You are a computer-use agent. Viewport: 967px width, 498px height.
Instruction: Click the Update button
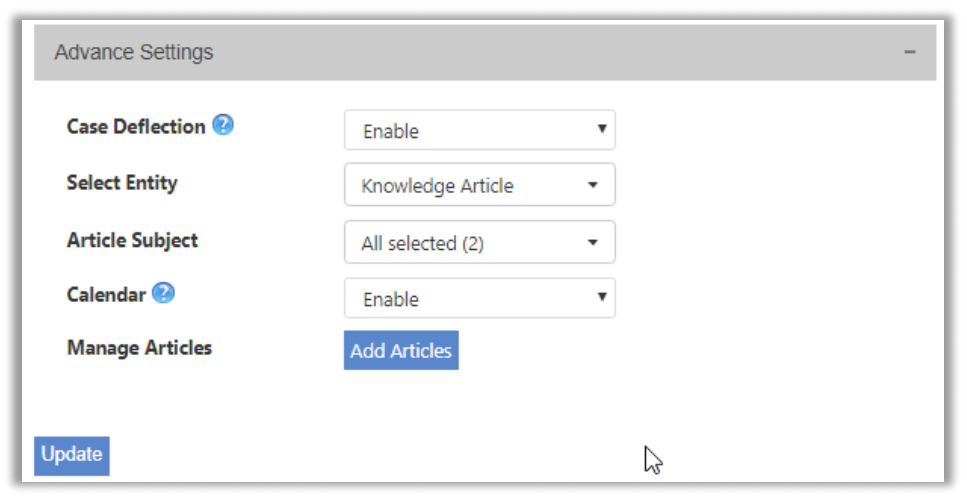[72, 455]
